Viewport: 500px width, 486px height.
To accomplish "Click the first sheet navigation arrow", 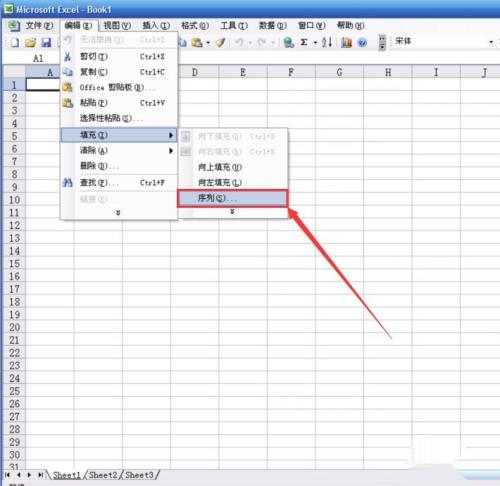I will [7, 475].
